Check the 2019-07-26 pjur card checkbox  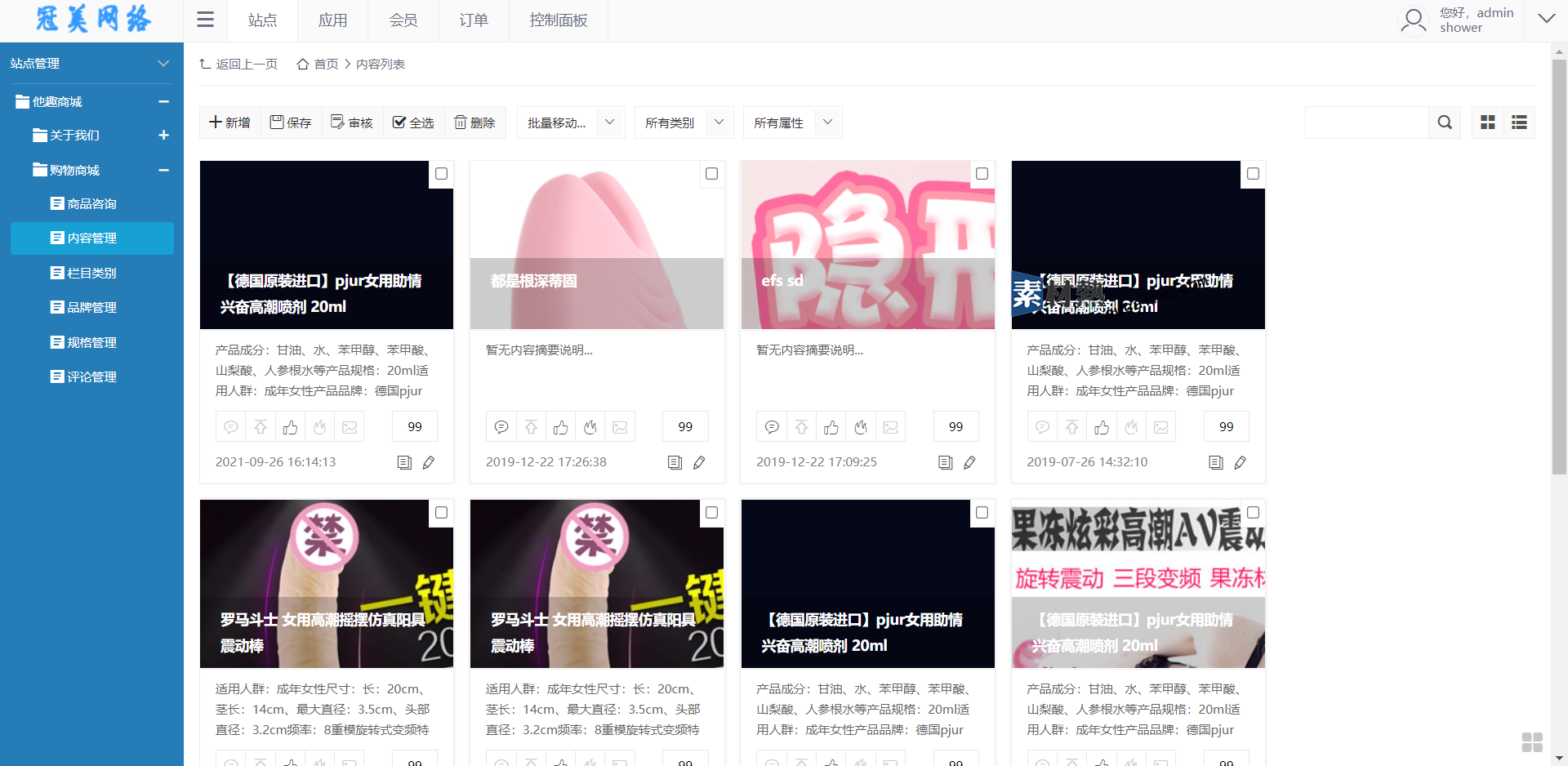[1253, 173]
